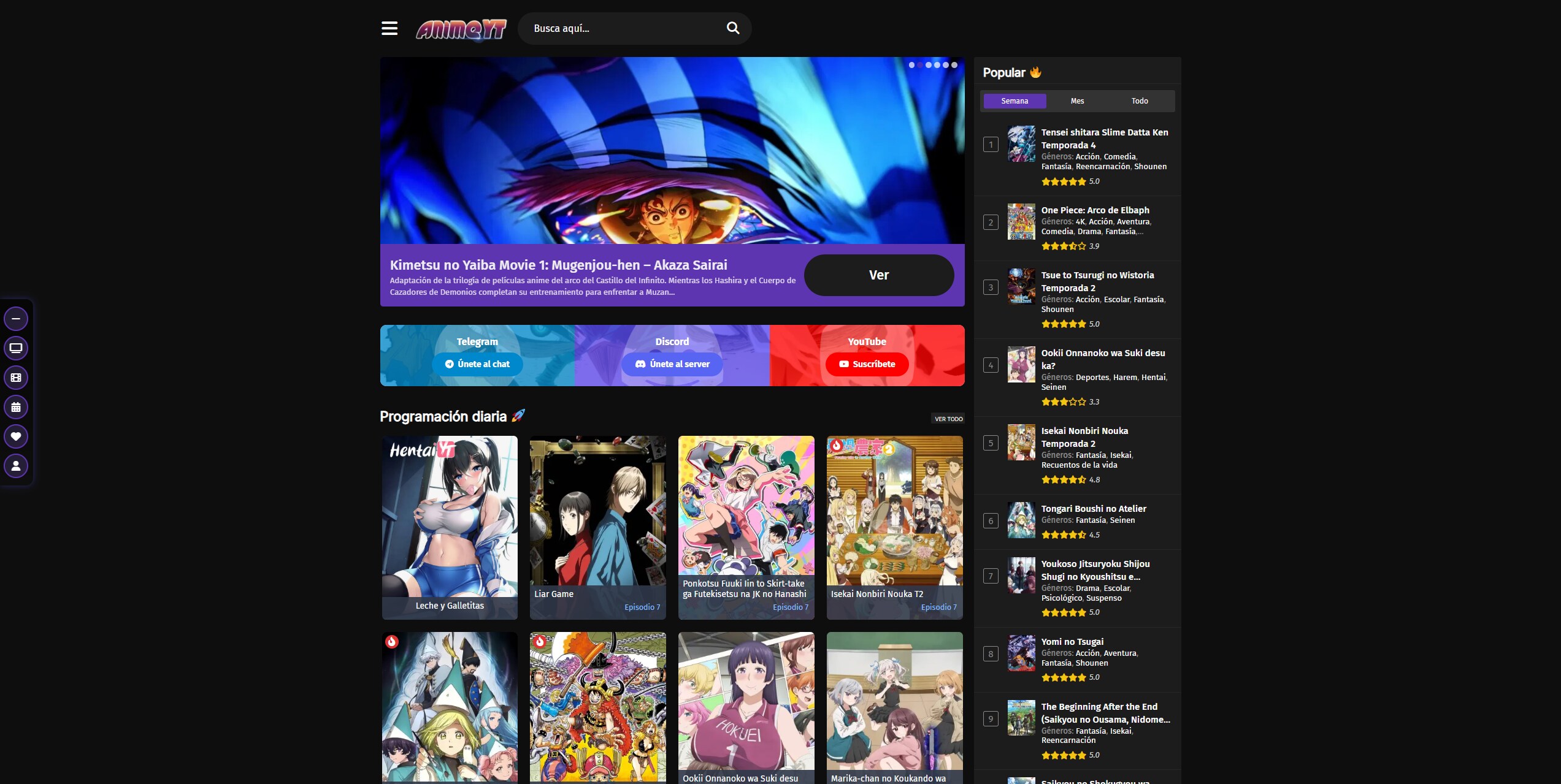Open Kimetsu no Yaiba Movie 1 banner title
Screen dimensions: 1561x784
pyautogui.click(x=559, y=265)
